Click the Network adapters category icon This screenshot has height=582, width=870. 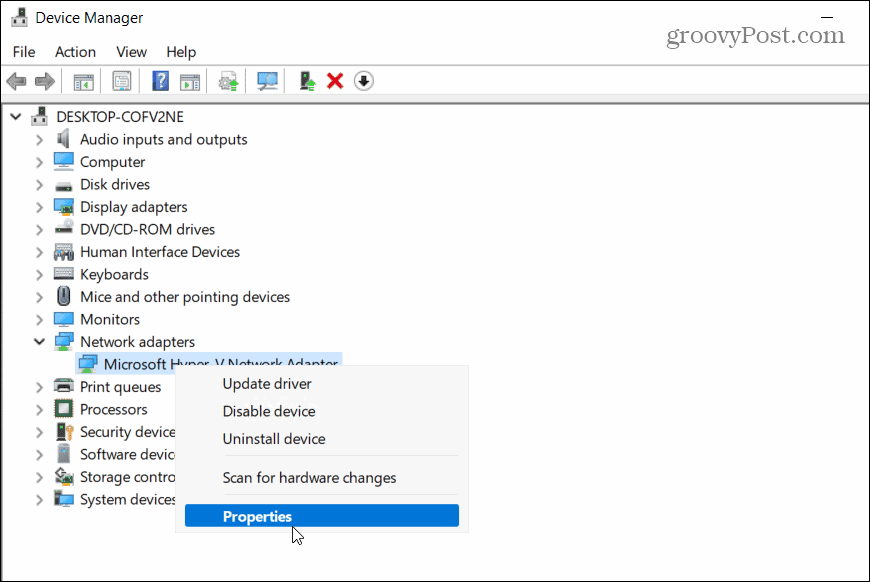(x=64, y=341)
